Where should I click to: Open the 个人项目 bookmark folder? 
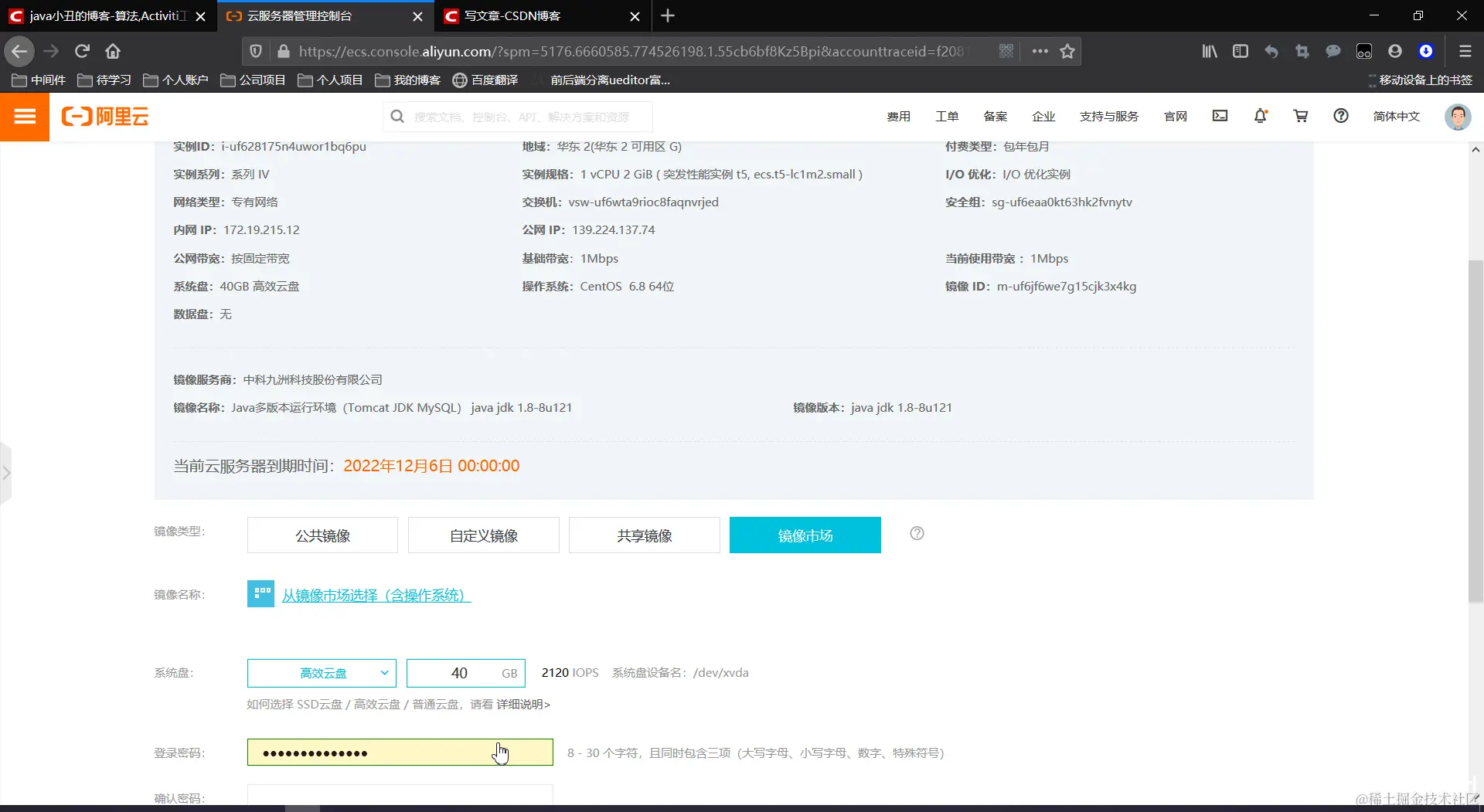coord(331,80)
